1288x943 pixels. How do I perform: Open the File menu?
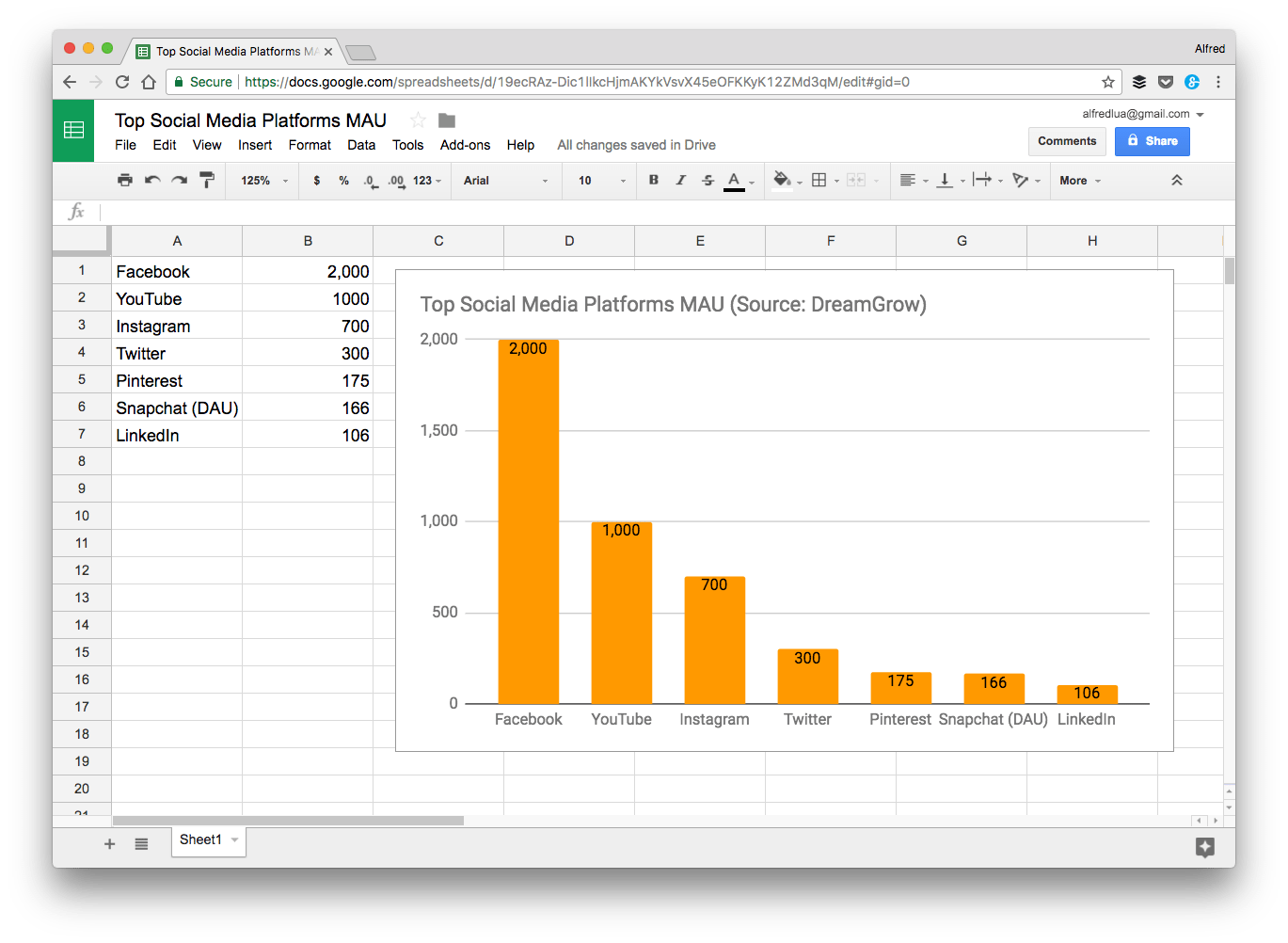125,145
